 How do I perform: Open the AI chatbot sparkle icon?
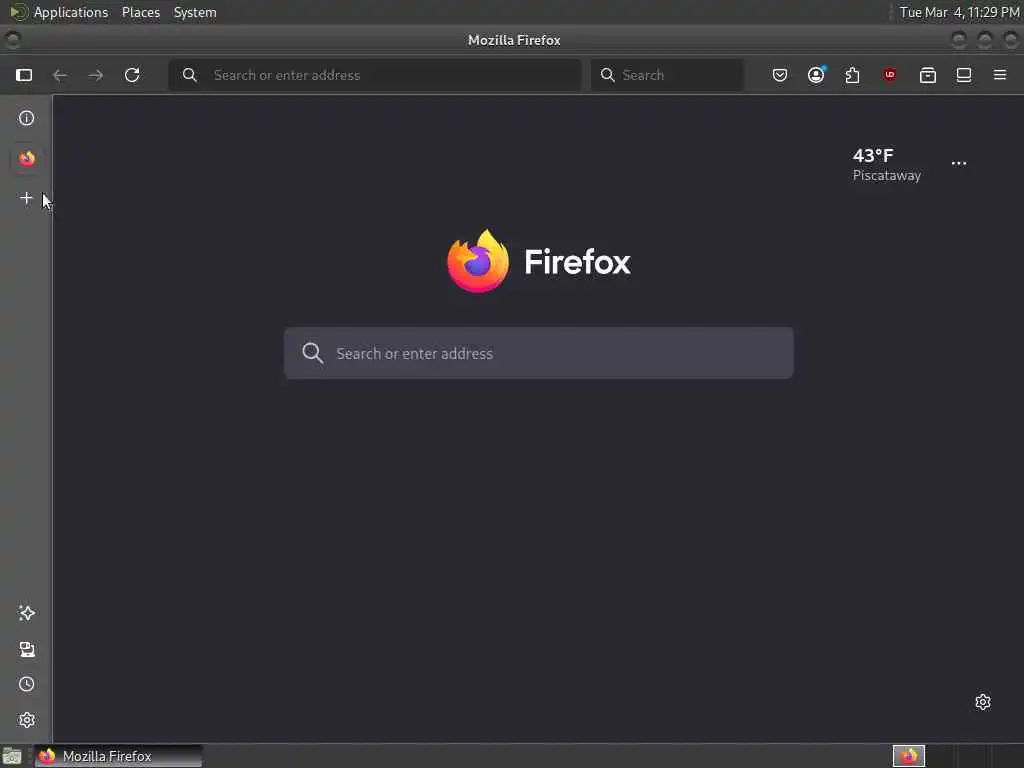tap(27, 613)
